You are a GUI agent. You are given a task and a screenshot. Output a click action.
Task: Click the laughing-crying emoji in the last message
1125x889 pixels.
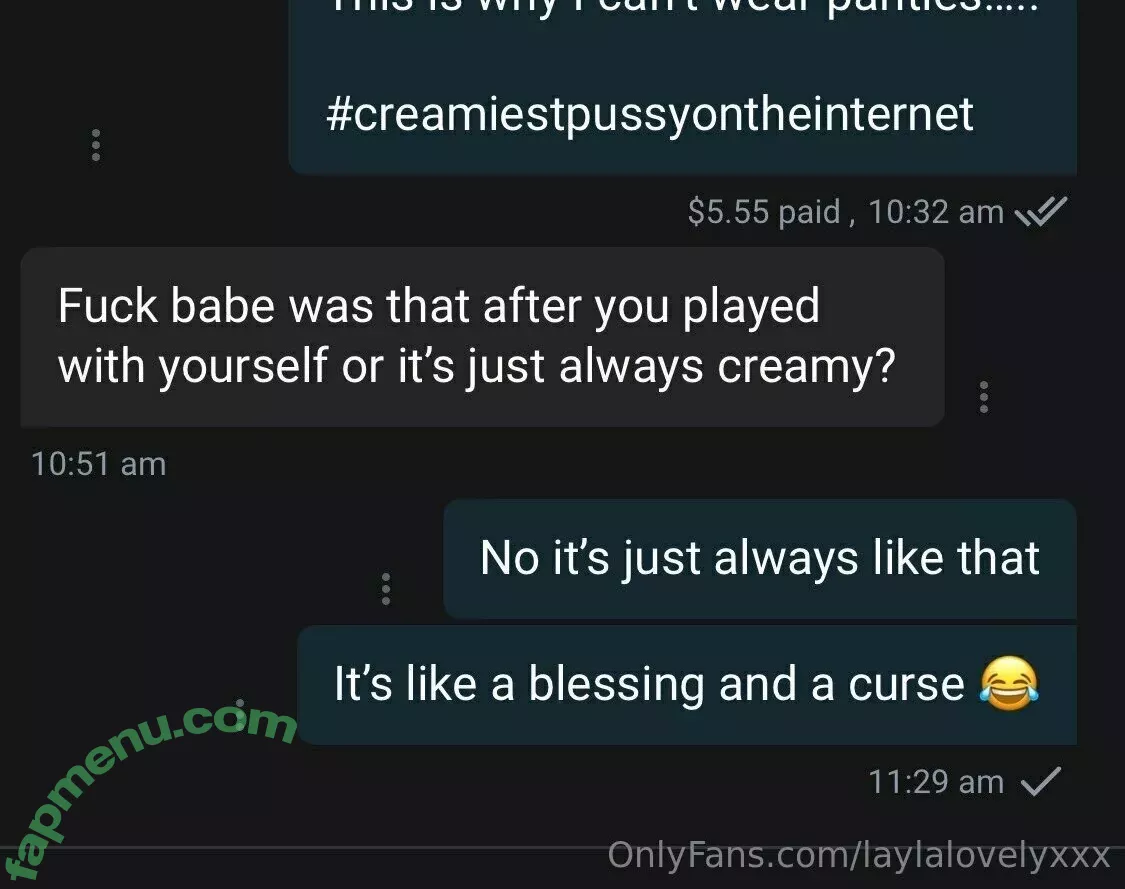1009,684
